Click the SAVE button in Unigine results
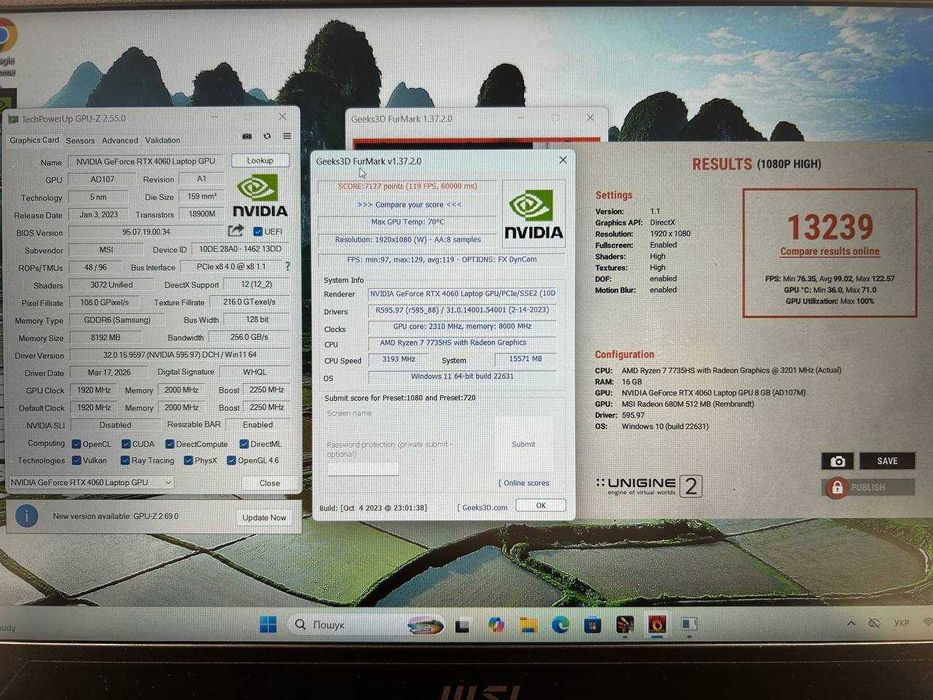 pyautogui.click(x=887, y=461)
